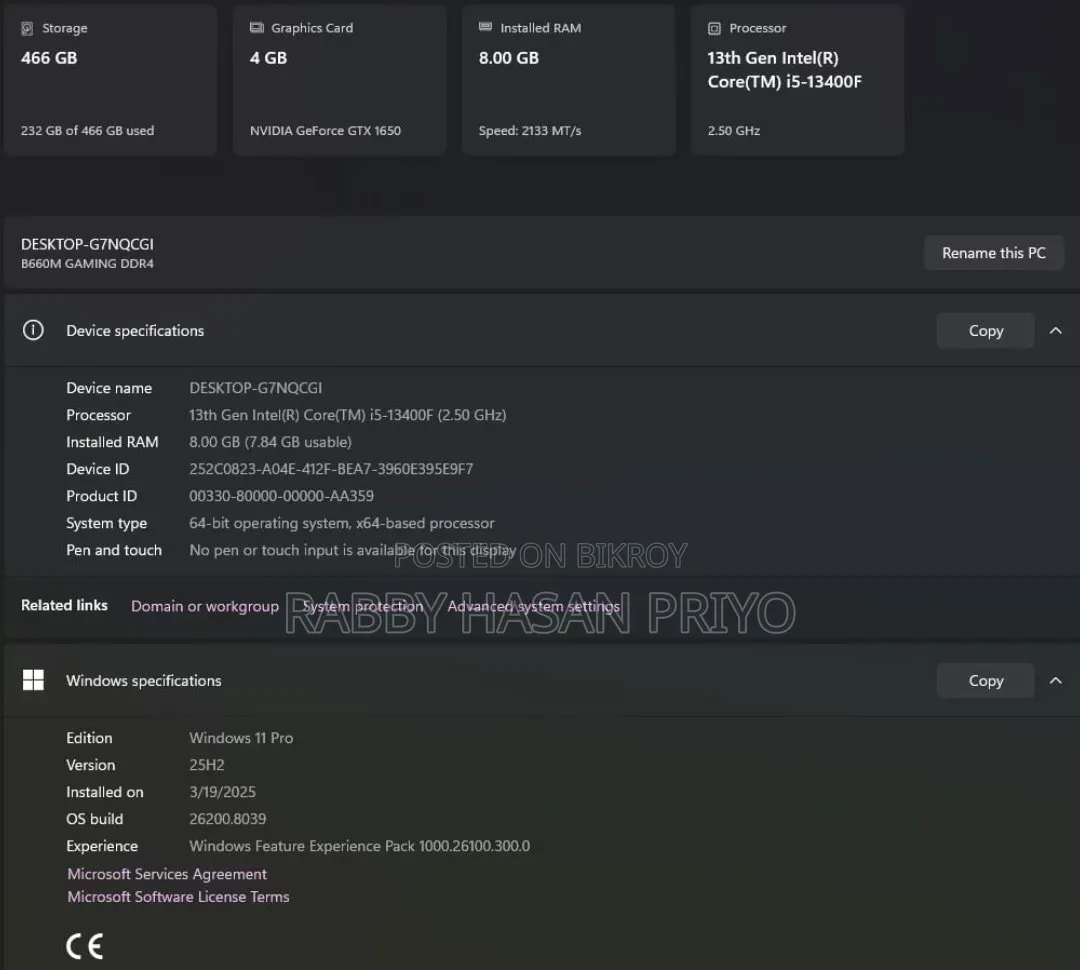Screen dimensions: 1080x970
Task: Click the Windows specifications heading
Action: coord(143,681)
